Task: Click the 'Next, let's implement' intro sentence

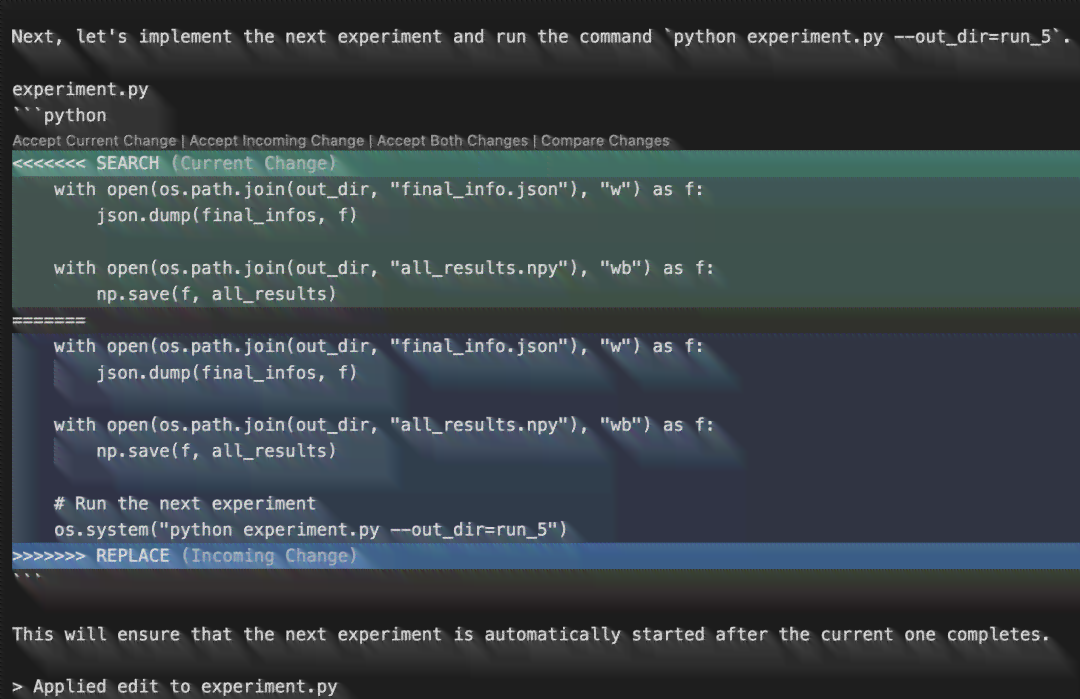Action: [x=541, y=36]
